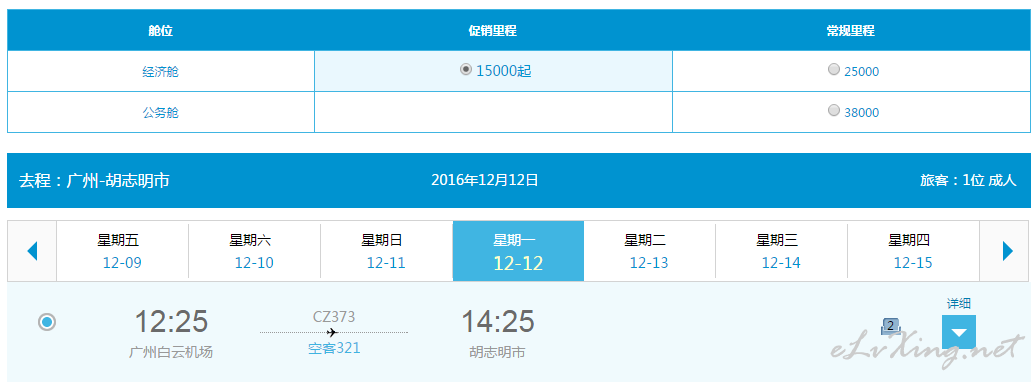Click the 广州白云机场 departure airport
Viewport: 1035px width, 382px height.
[x=171, y=352]
